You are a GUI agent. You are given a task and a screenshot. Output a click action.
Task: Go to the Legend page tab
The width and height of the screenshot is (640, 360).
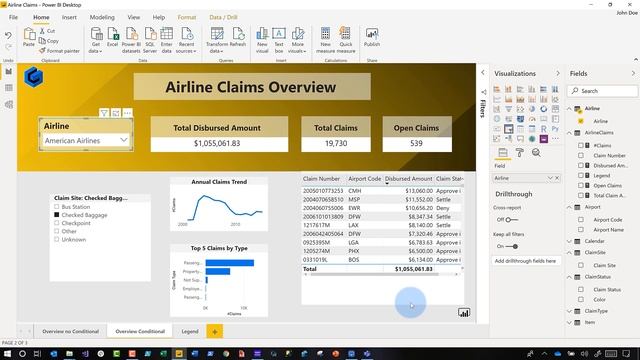pyautogui.click(x=190, y=331)
